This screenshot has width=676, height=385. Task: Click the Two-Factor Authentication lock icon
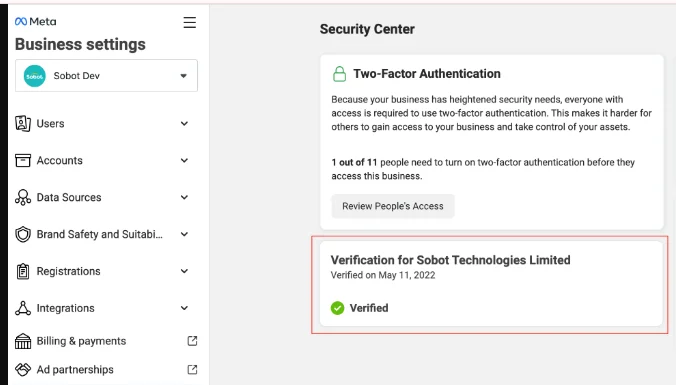(339, 74)
